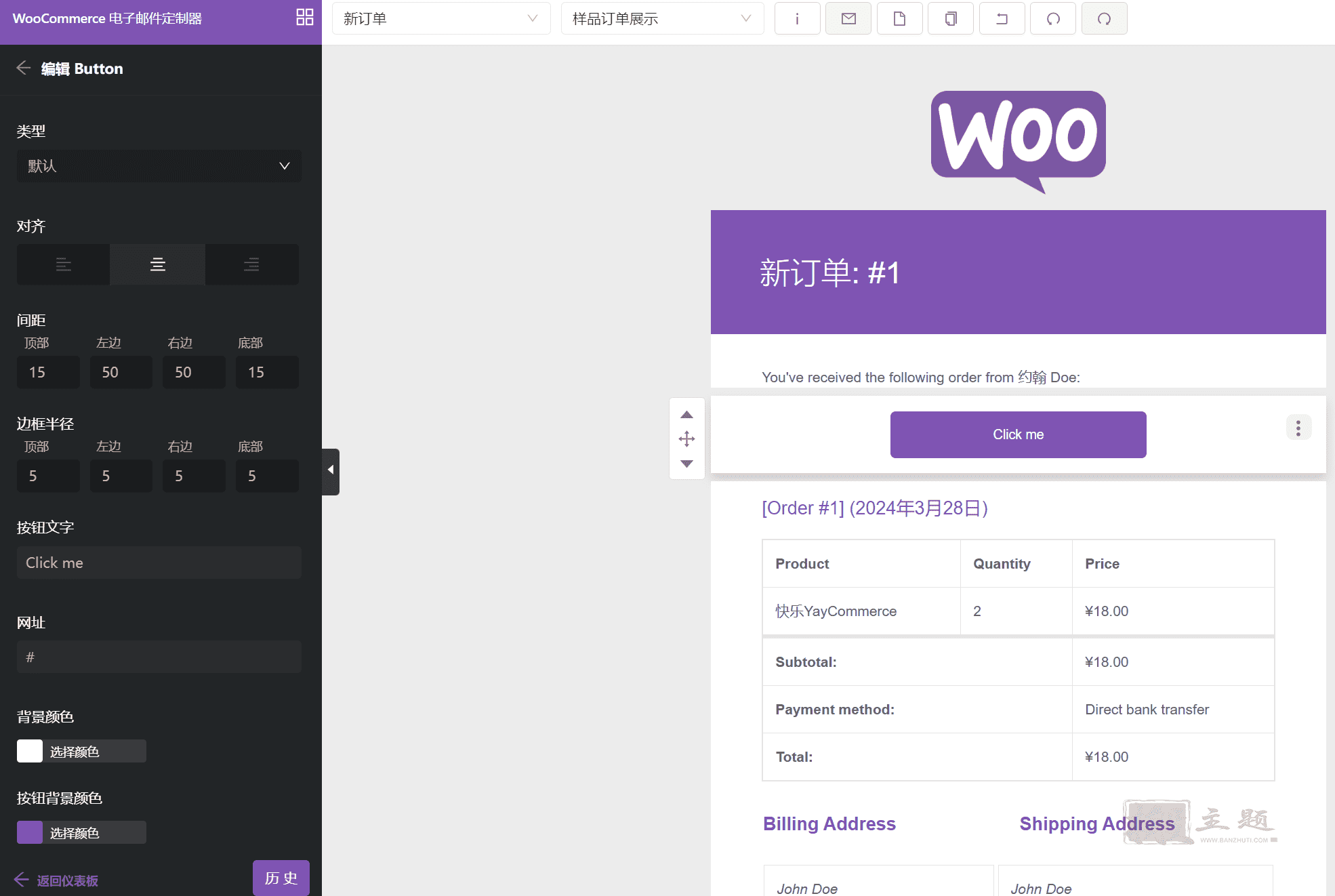Image resolution: width=1335 pixels, height=896 pixels.
Task: Open the 新订单 email type dropdown
Action: click(x=441, y=18)
